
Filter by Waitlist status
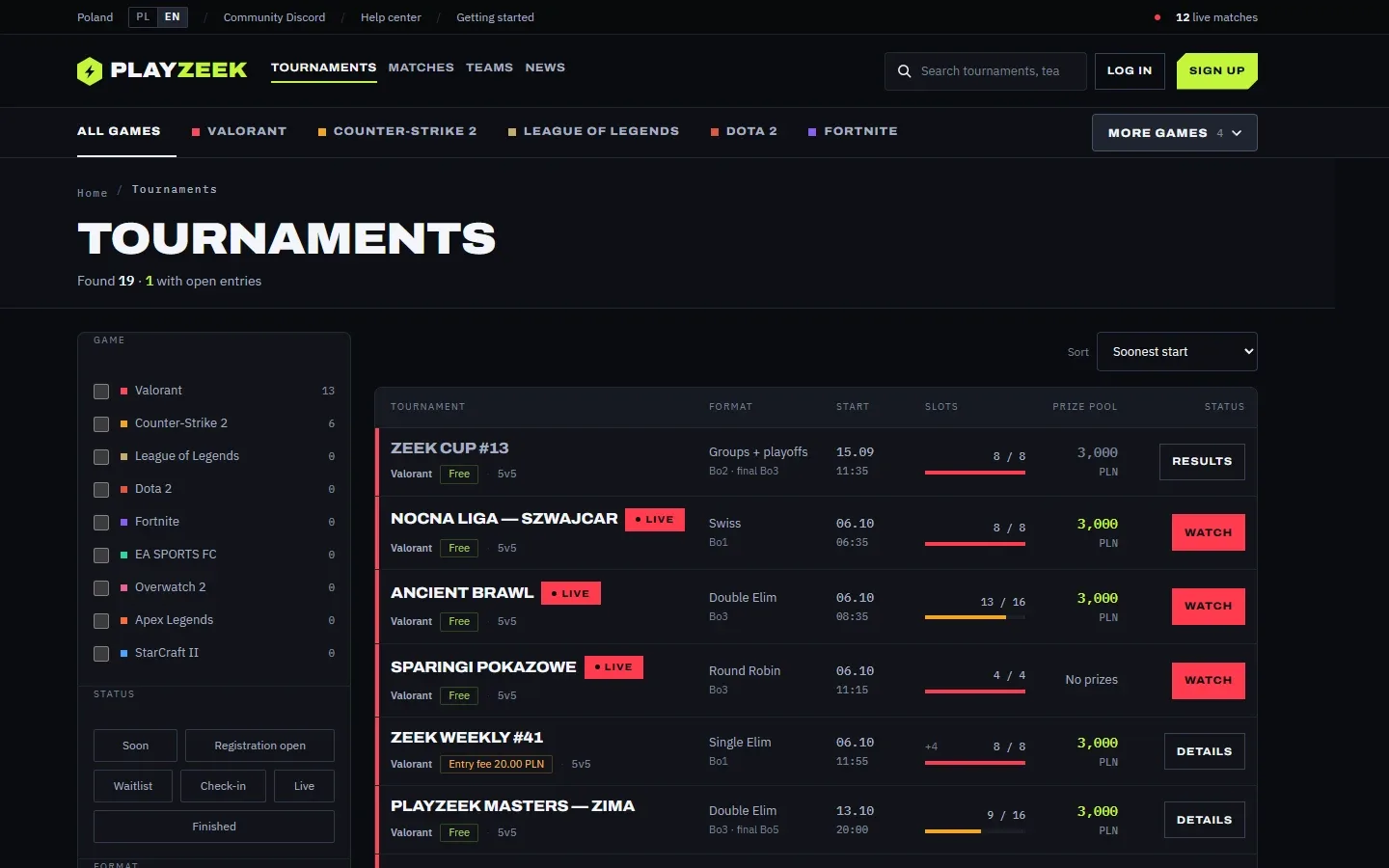click(133, 786)
